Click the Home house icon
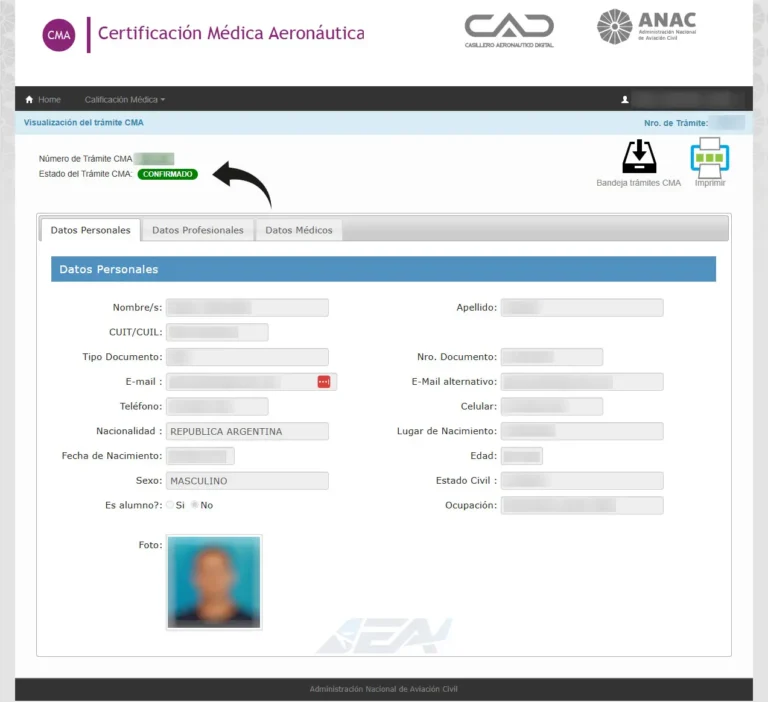Image resolution: width=768 pixels, height=702 pixels. 29,99
